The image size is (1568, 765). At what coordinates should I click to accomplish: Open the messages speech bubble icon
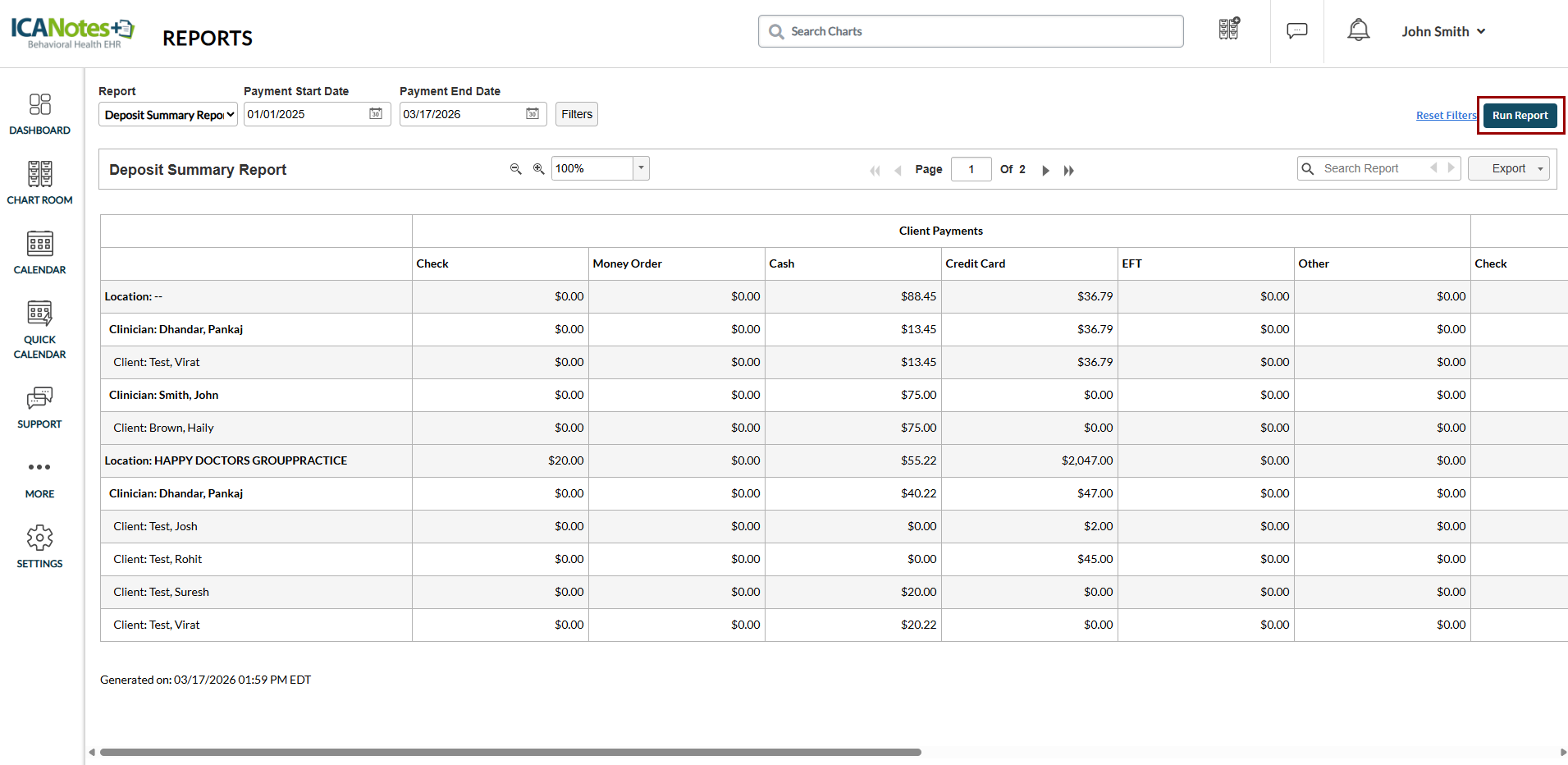pyautogui.click(x=1296, y=31)
